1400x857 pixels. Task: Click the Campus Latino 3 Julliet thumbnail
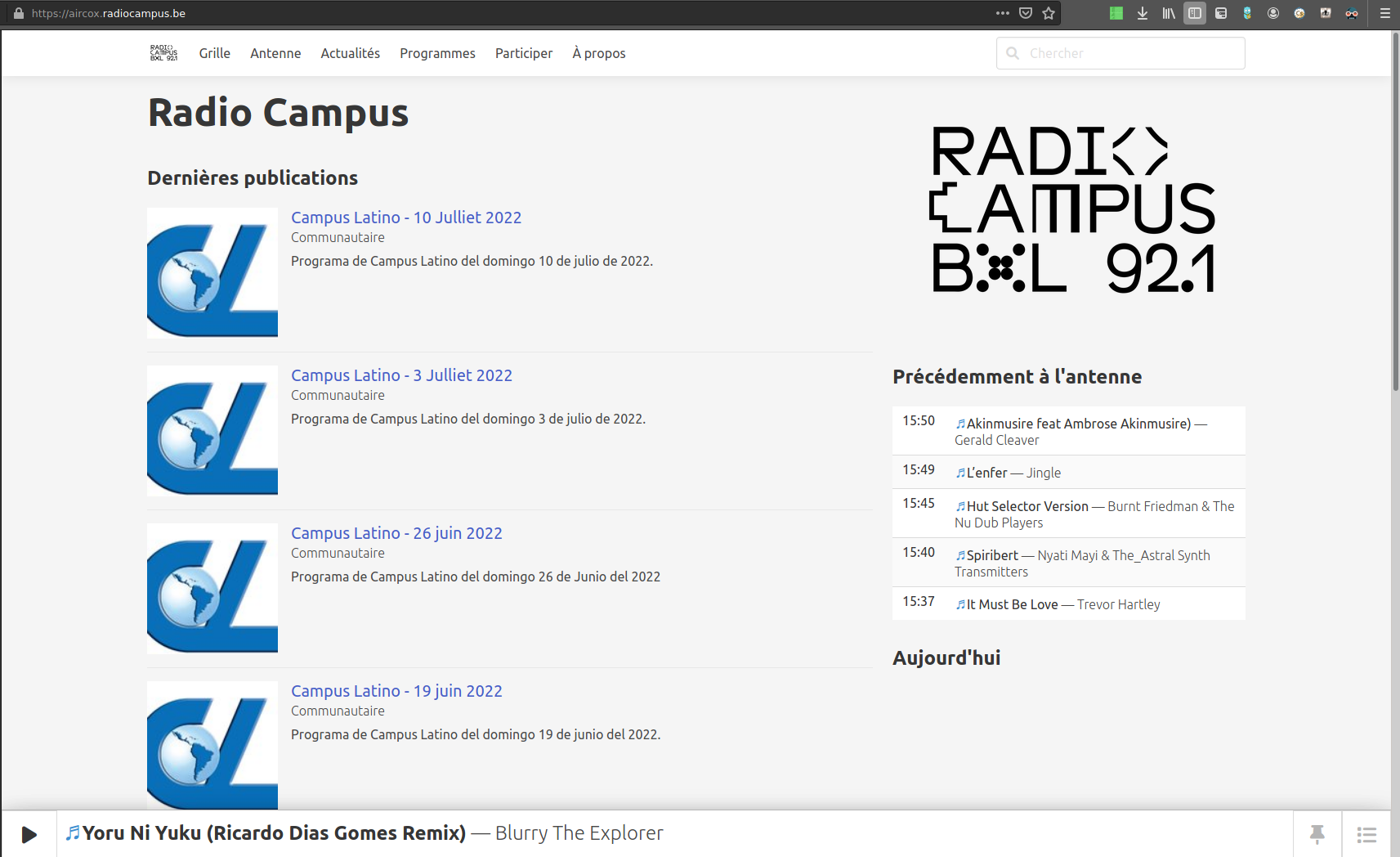212,431
